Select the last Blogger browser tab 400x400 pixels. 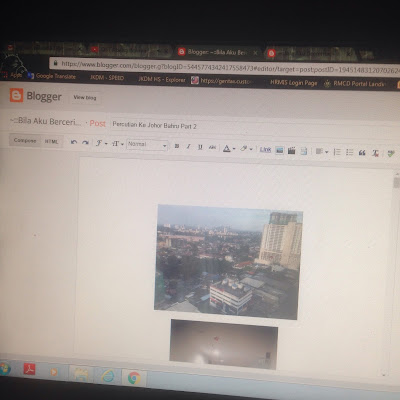310,53
